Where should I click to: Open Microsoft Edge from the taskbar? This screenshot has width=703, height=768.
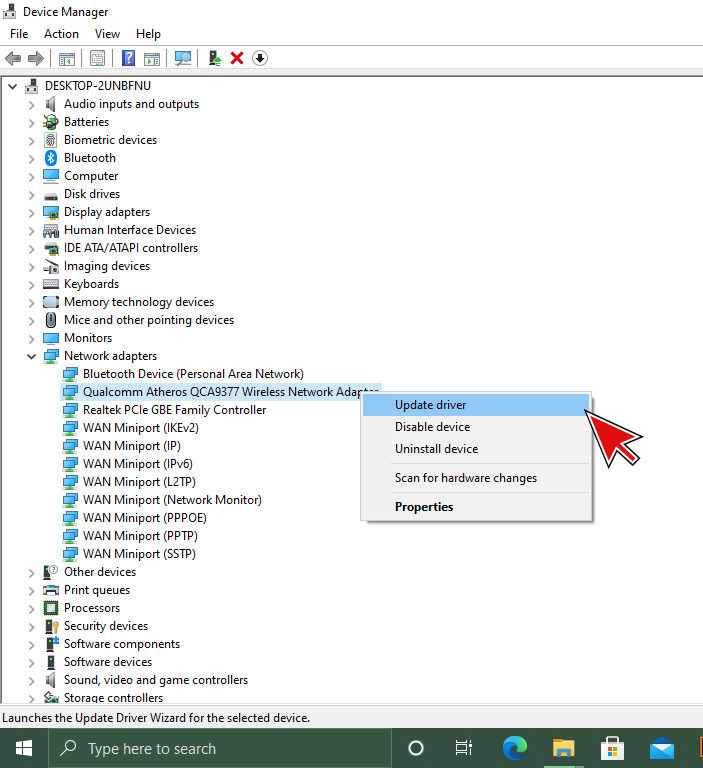pos(515,748)
